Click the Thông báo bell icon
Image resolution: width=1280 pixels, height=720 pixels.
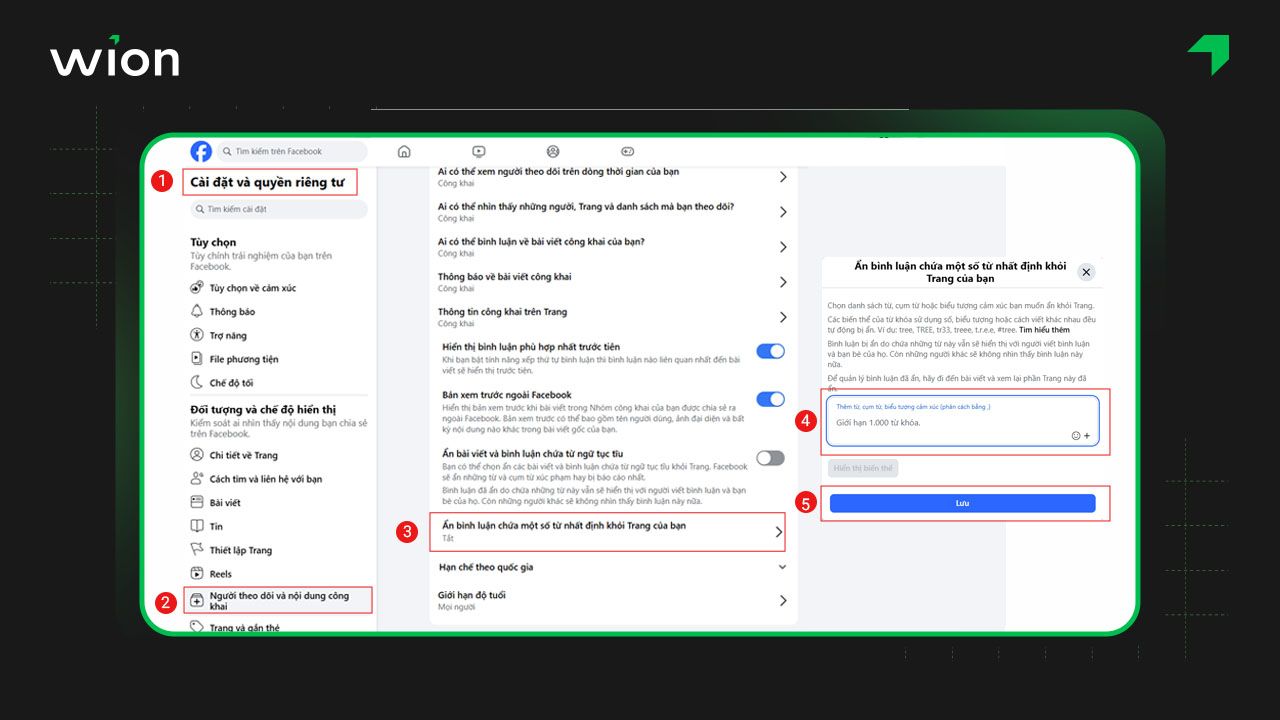click(x=197, y=311)
